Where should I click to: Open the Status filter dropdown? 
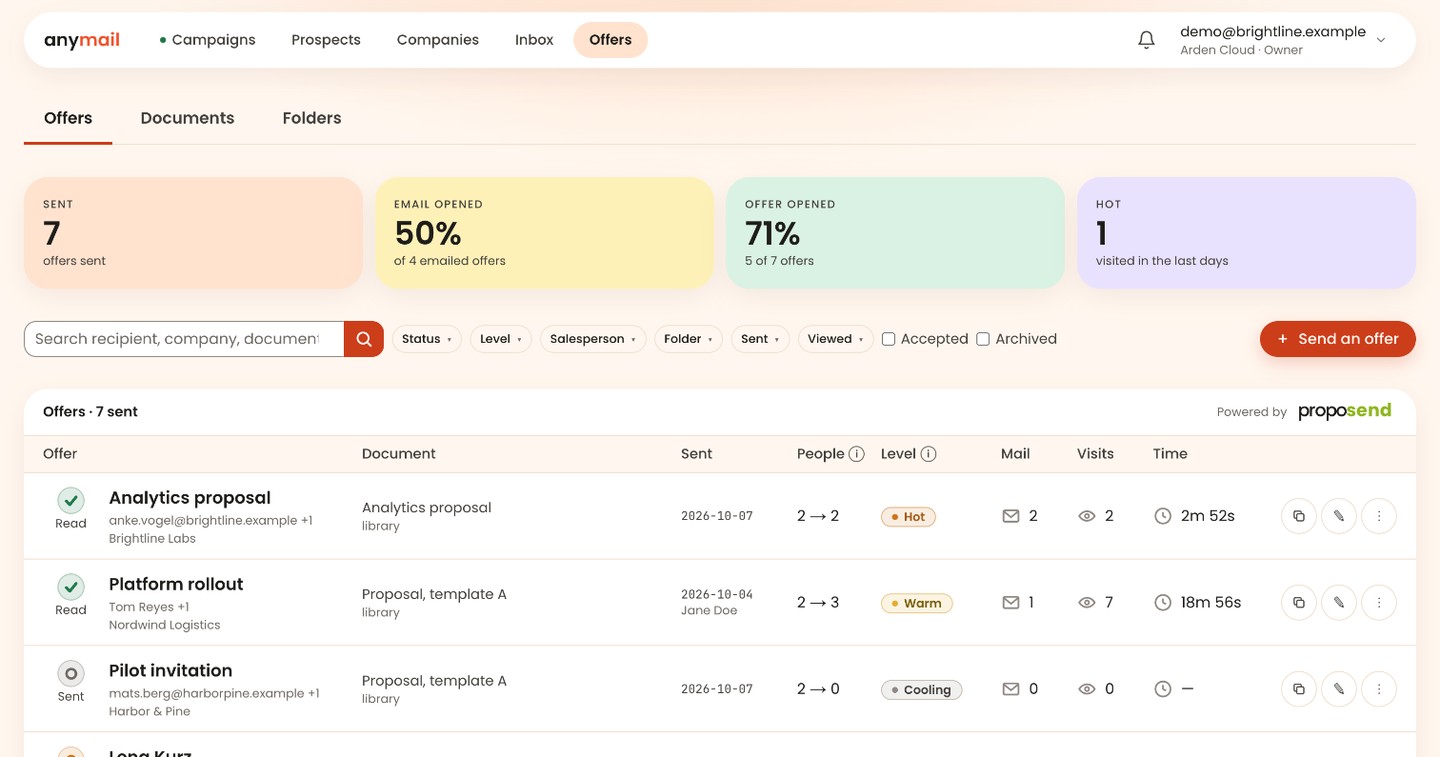(x=427, y=339)
